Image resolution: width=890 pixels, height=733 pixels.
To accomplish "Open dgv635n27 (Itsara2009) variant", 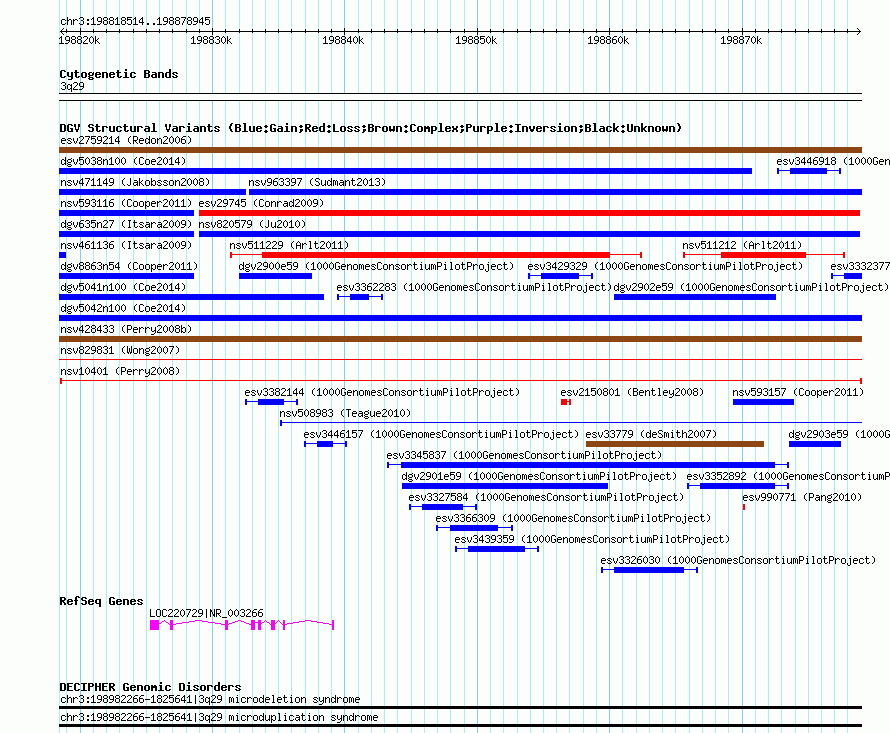I will [x=126, y=224].
